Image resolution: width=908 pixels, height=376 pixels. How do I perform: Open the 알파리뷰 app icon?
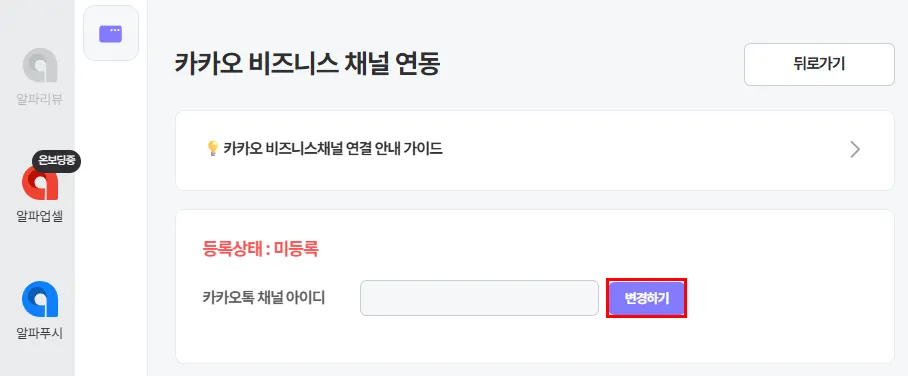click(40, 65)
